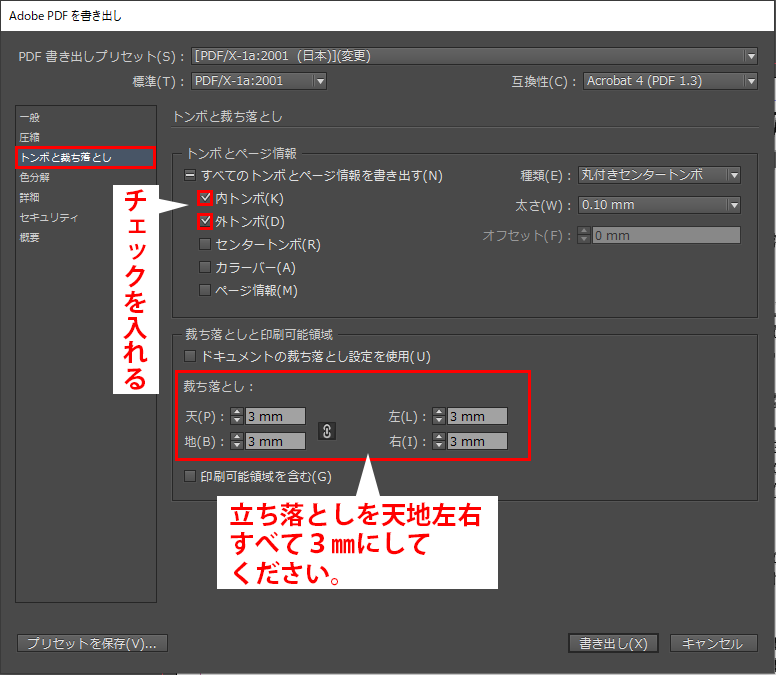Enable センタートンボ(R) checkbox

point(204,244)
